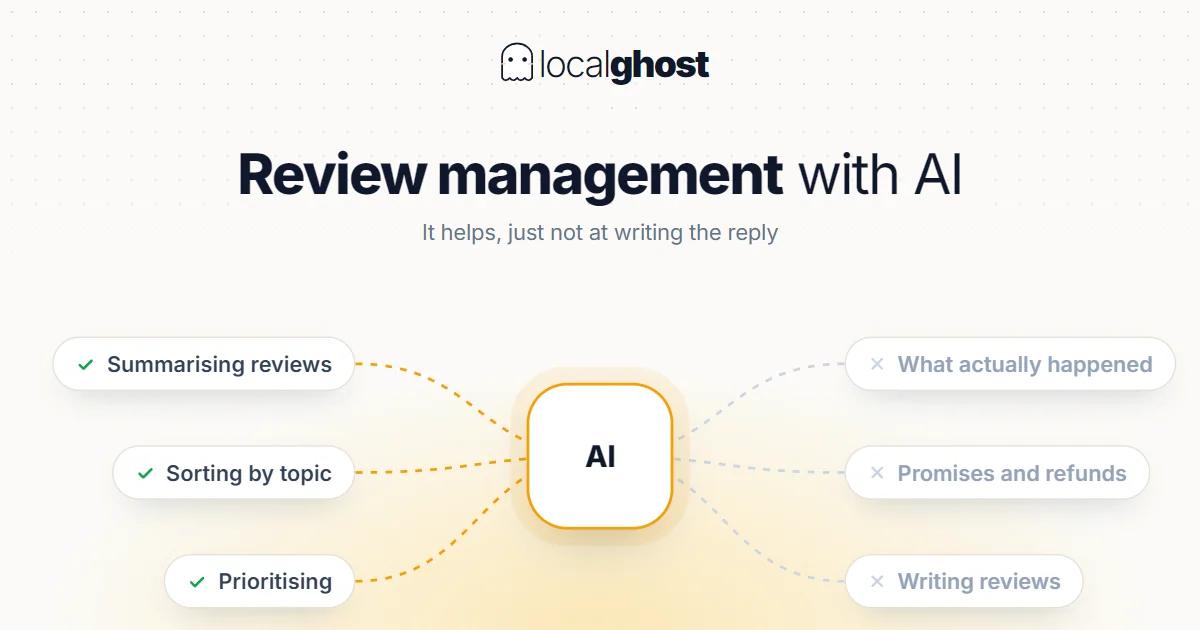Viewport: 1200px width, 630px height.
Task: Click the green check beside Summarising reviews
Action: tap(86, 365)
